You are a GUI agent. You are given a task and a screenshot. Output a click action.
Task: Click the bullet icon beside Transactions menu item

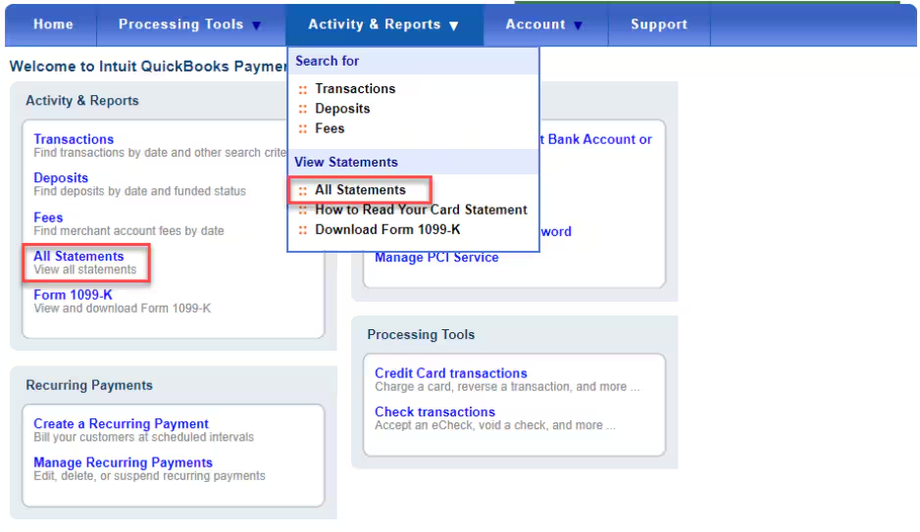[303, 90]
